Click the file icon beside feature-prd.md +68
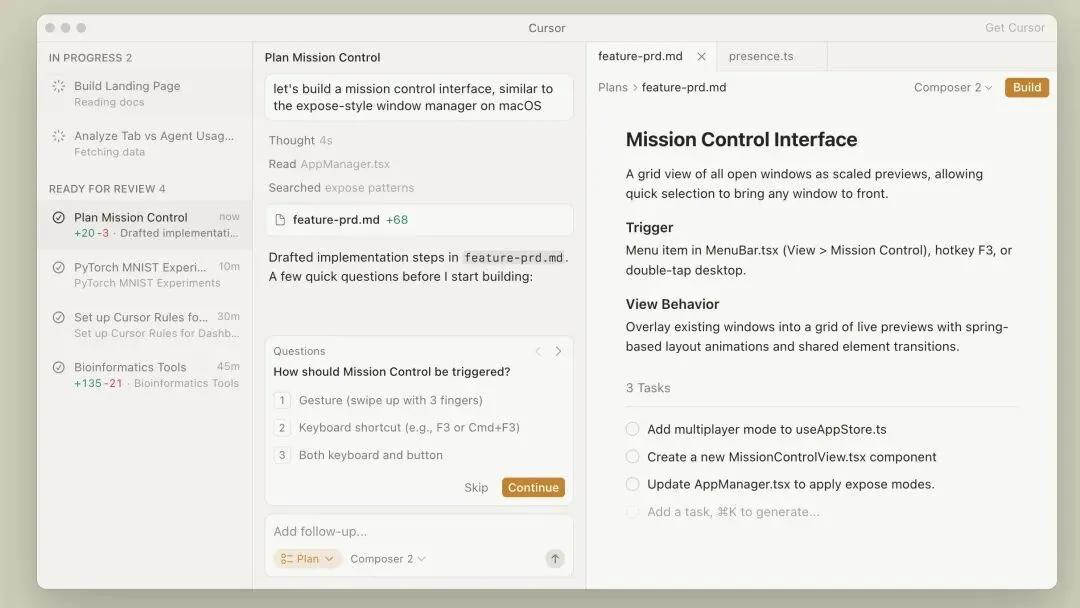The width and height of the screenshot is (1080, 608). [x=280, y=220]
